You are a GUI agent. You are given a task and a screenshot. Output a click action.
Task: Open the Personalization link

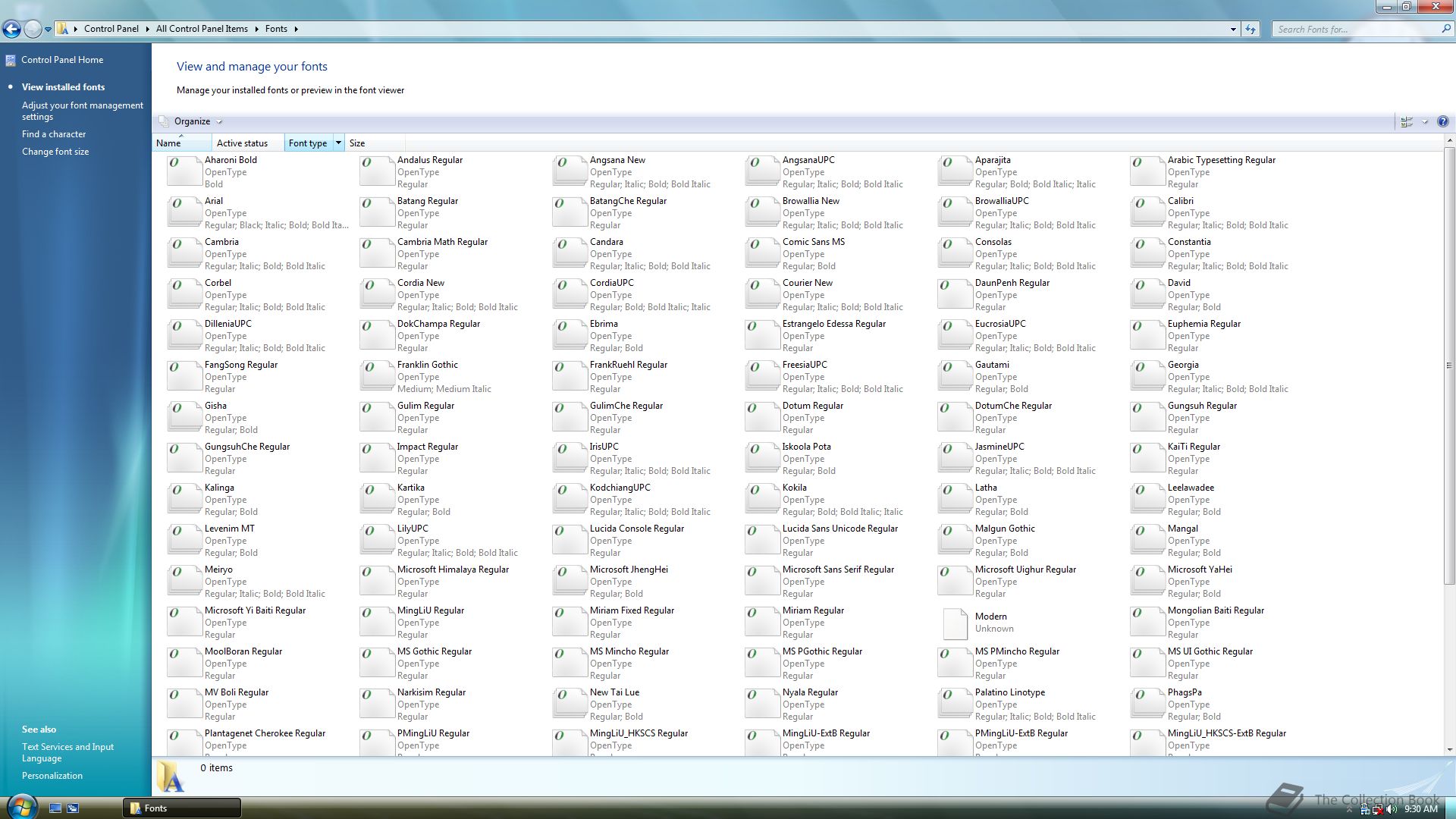coord(52,776)
